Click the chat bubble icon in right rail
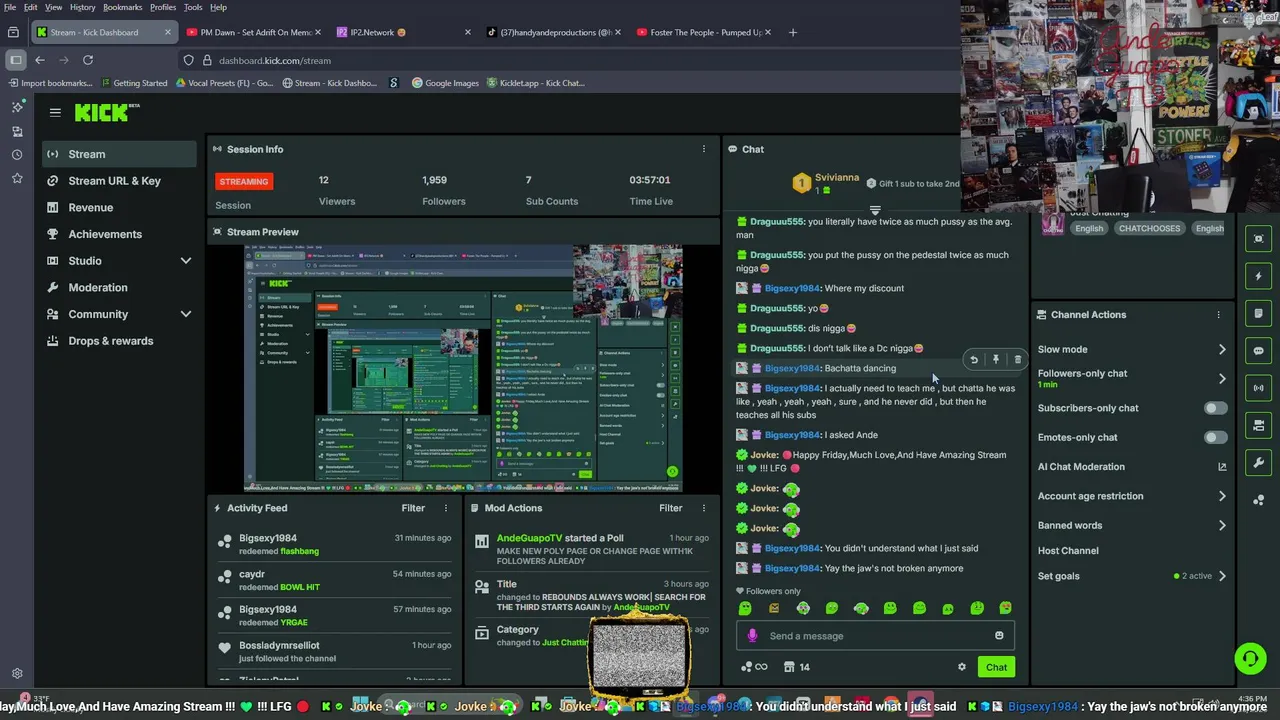 coord(1258,351)
